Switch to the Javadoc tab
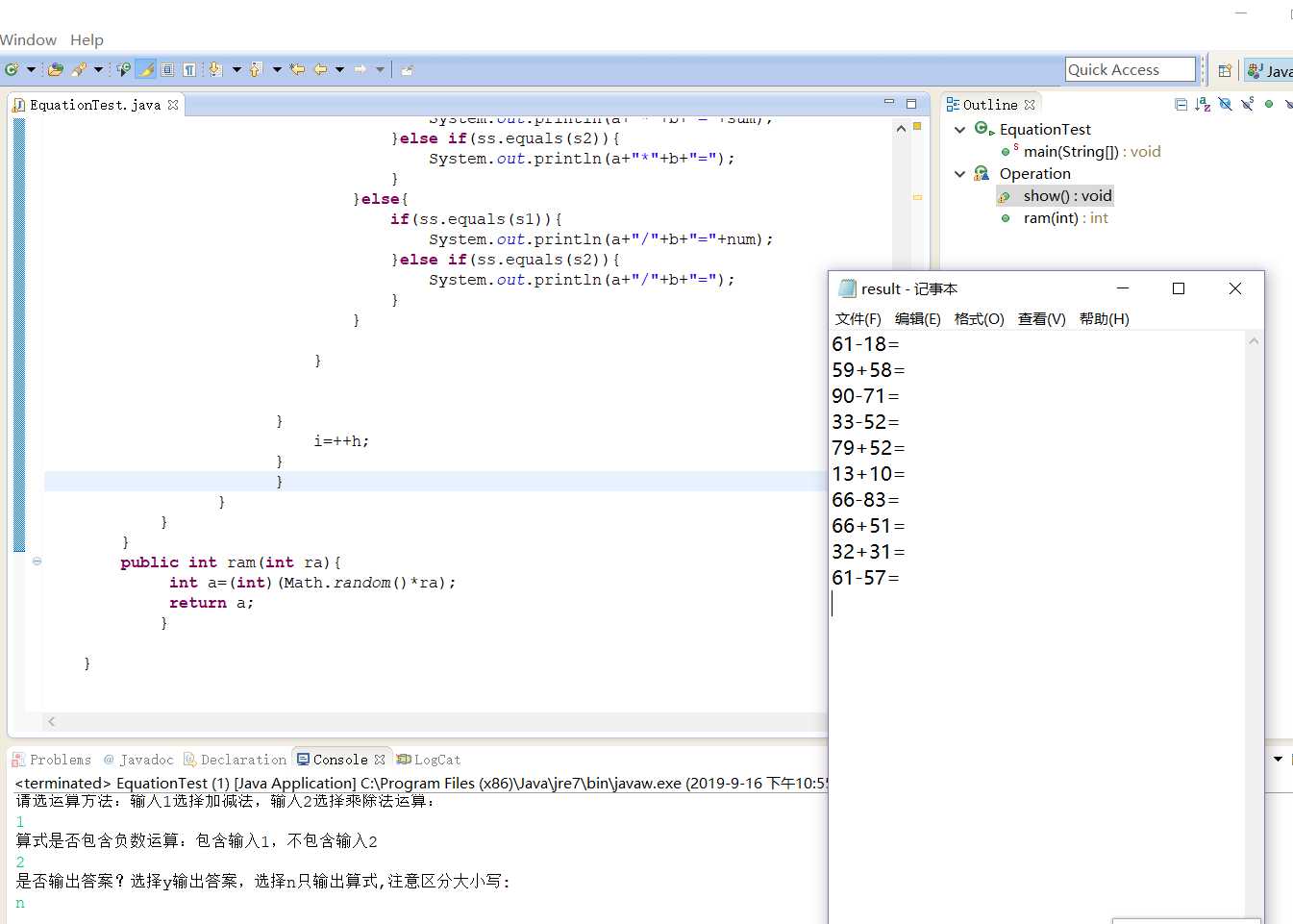This screenshot has height=924, width=1293. 138,760
